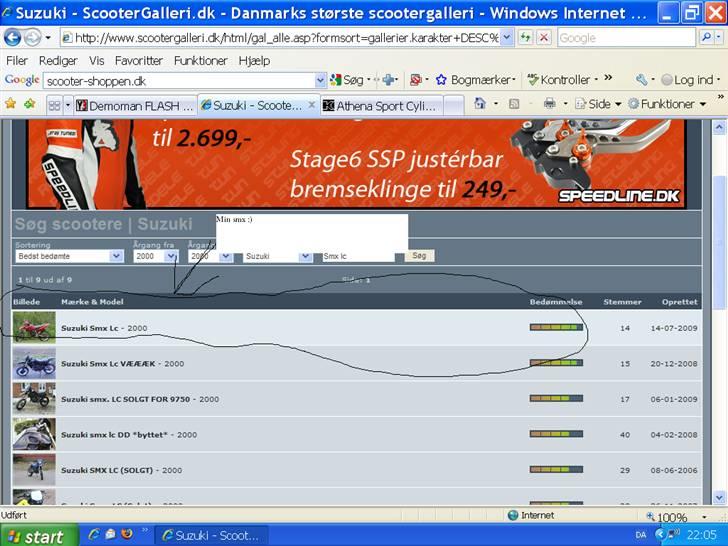Click the red Suzuki Smx Lc thumbnail

coord(33,328)
